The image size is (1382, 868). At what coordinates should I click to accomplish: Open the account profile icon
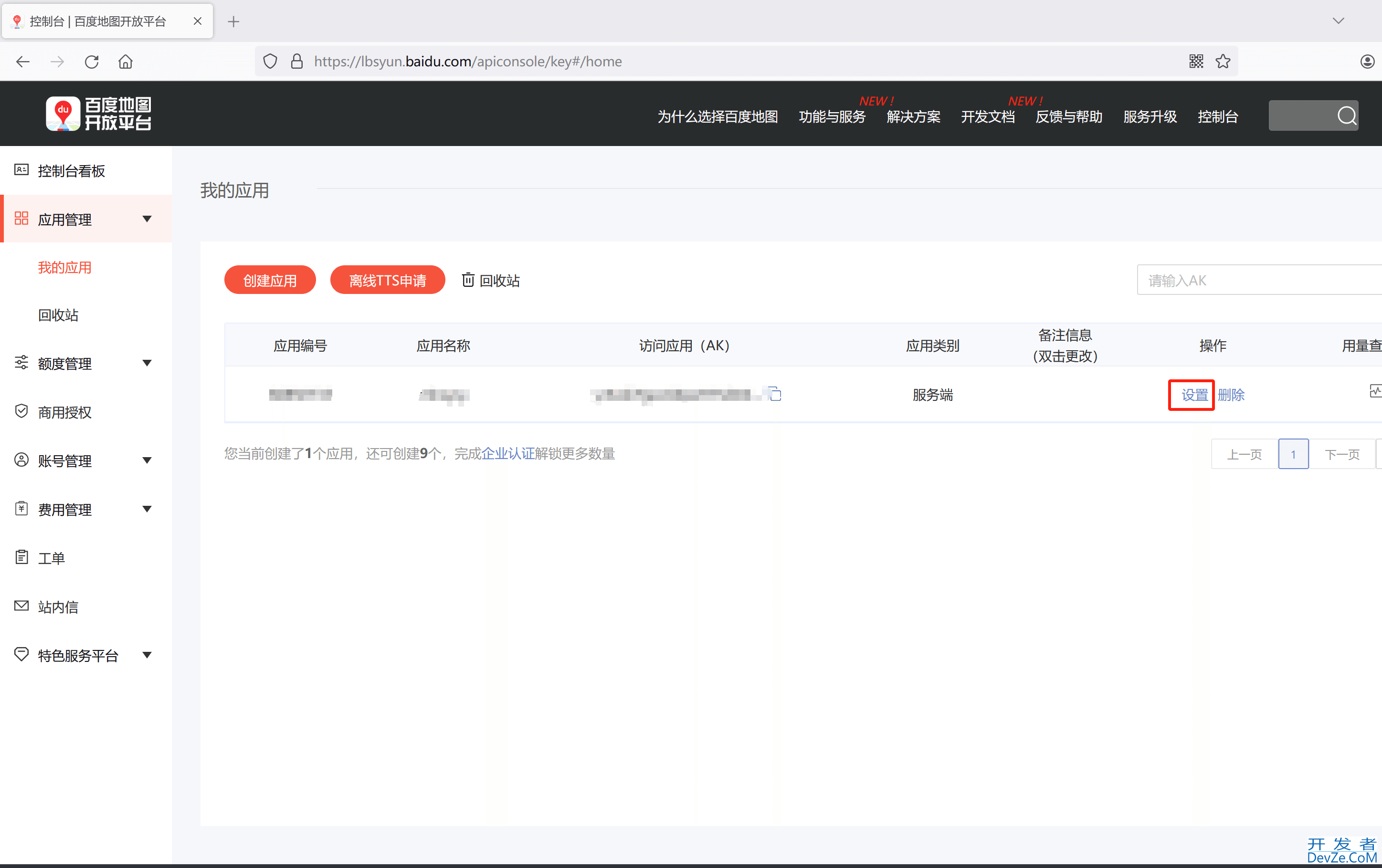point(1368,62)
